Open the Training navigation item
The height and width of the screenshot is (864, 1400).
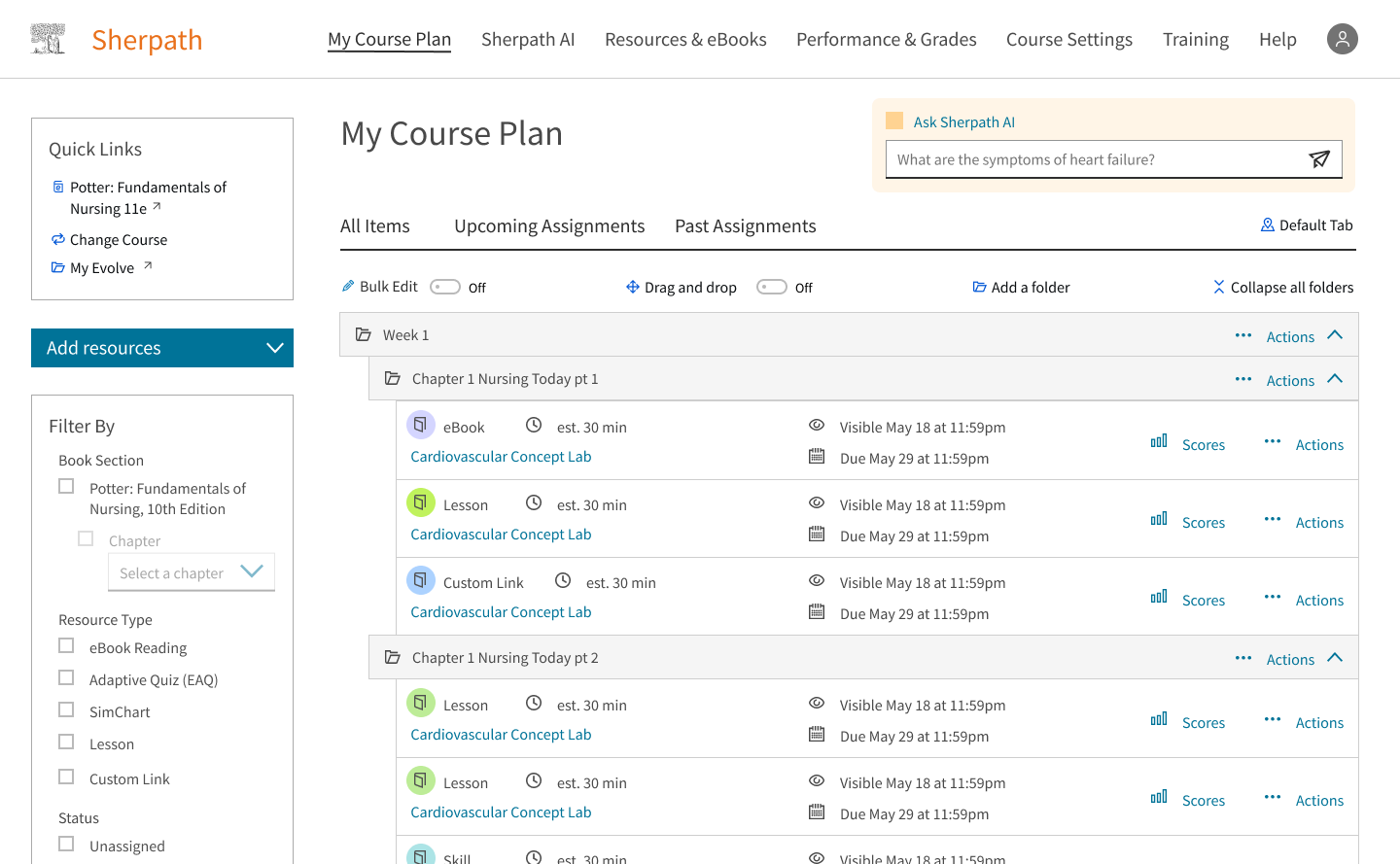(1196, 39)
